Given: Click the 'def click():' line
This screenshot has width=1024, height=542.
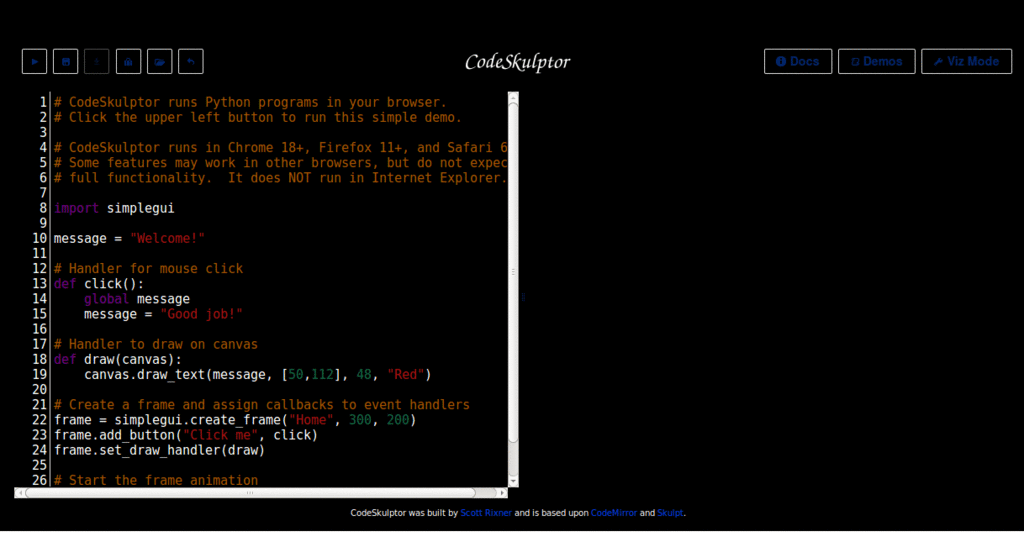Looking at the screenshot, I should coord(99,283).
